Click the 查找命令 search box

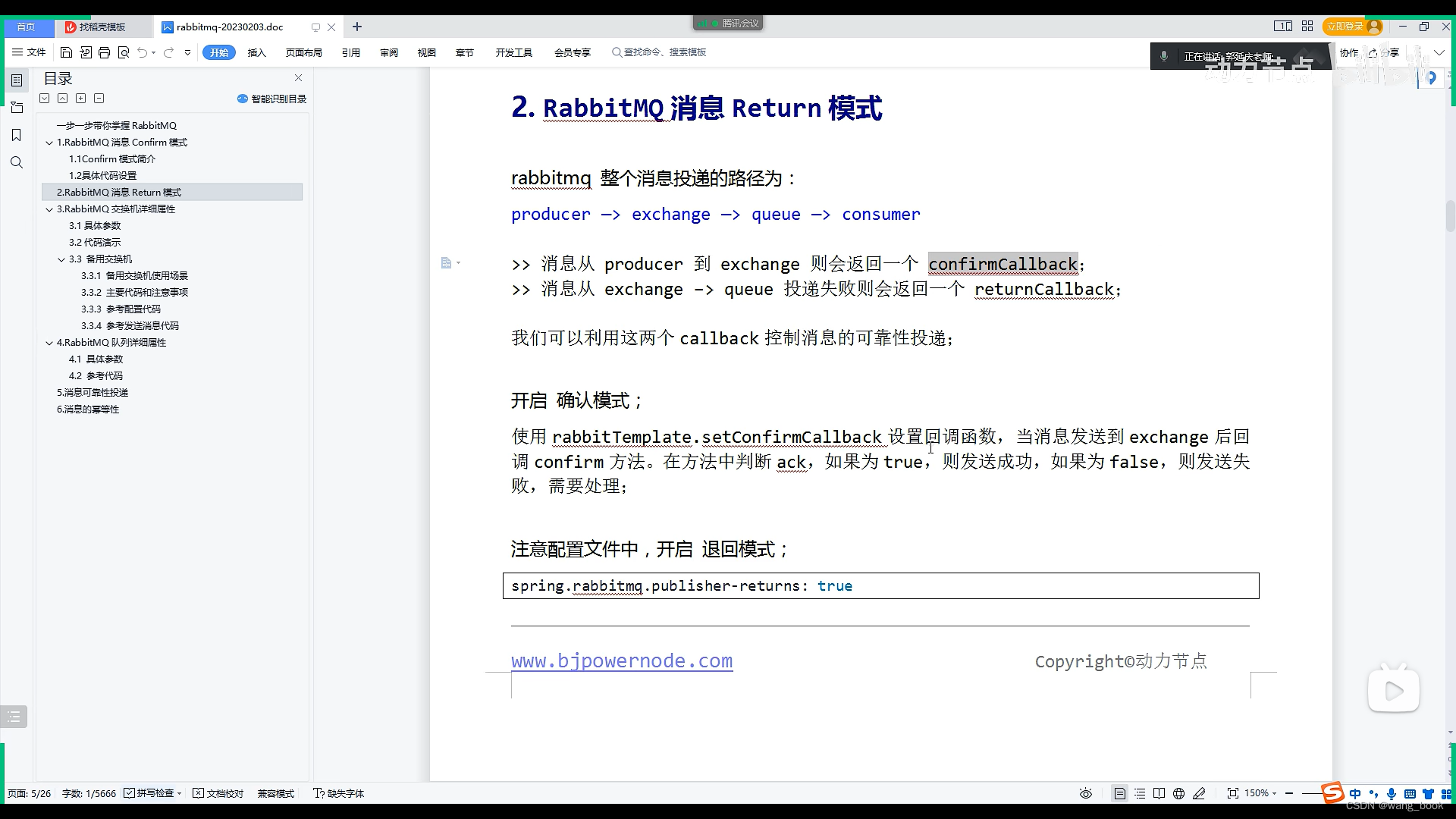[x=660, y=52]
